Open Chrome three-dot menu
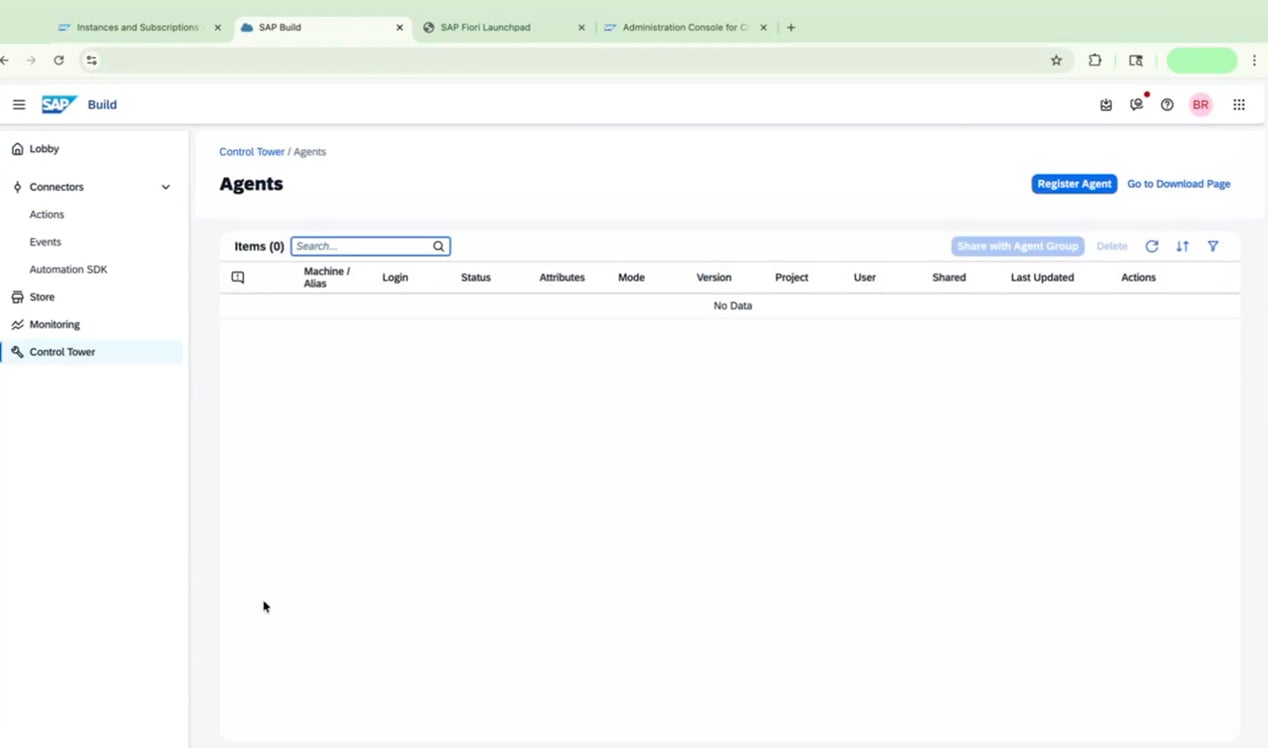 (1254, 61)
